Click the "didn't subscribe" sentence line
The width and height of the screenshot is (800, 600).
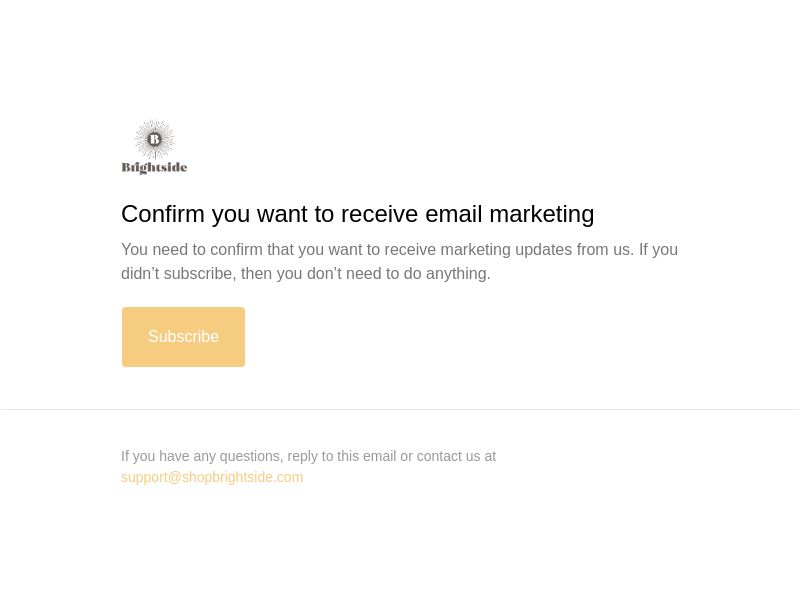306,273
